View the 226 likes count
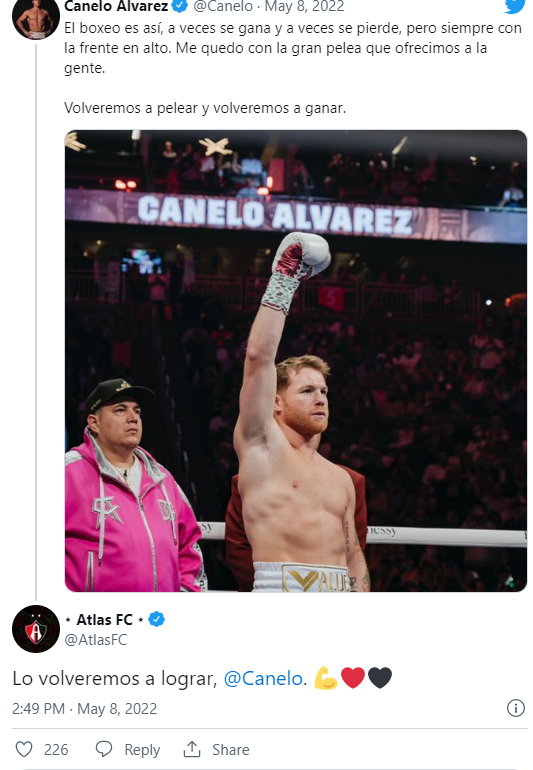 coord(56,750)
